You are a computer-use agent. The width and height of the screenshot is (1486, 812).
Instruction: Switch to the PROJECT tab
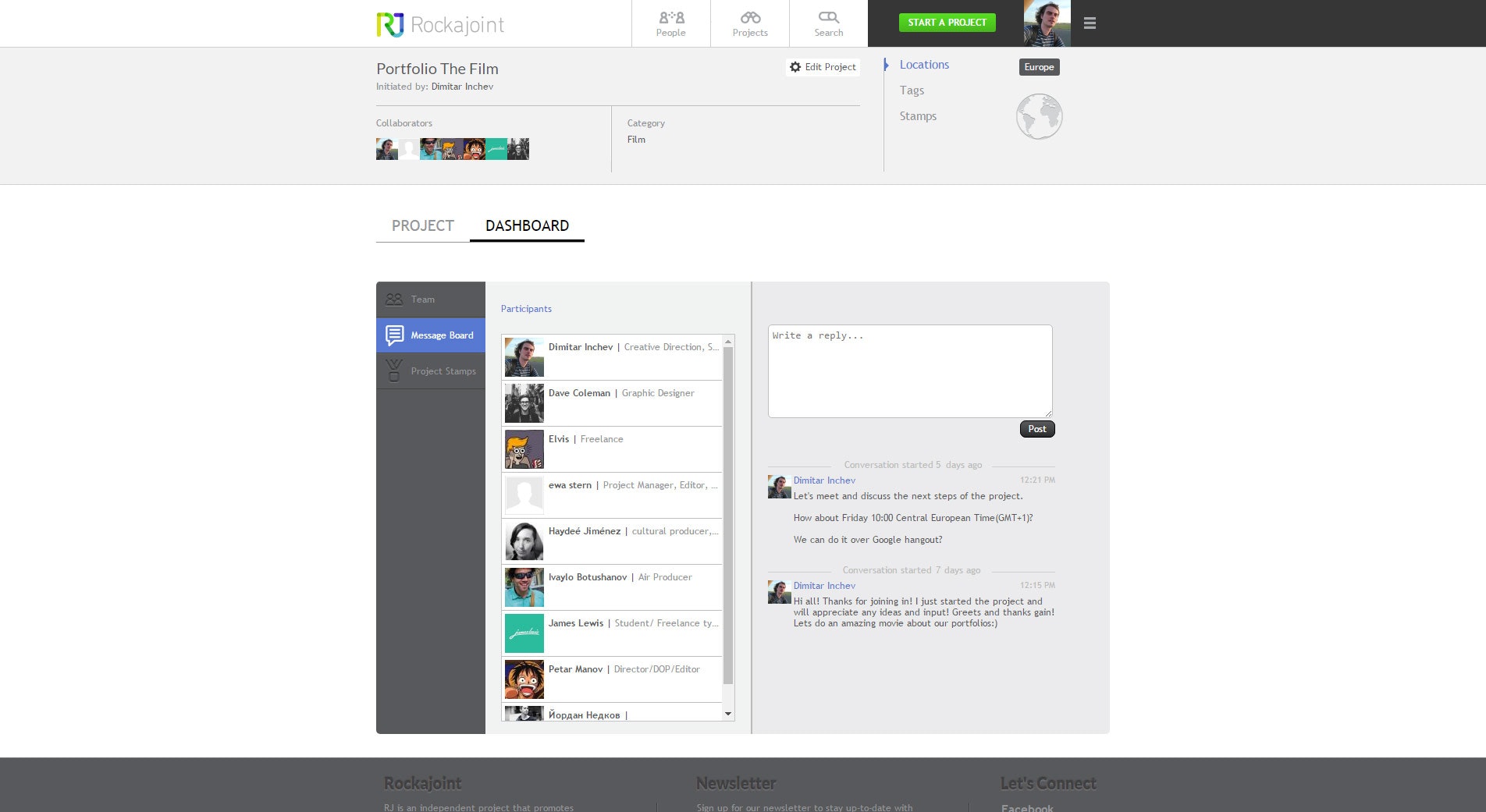(423, 225)
